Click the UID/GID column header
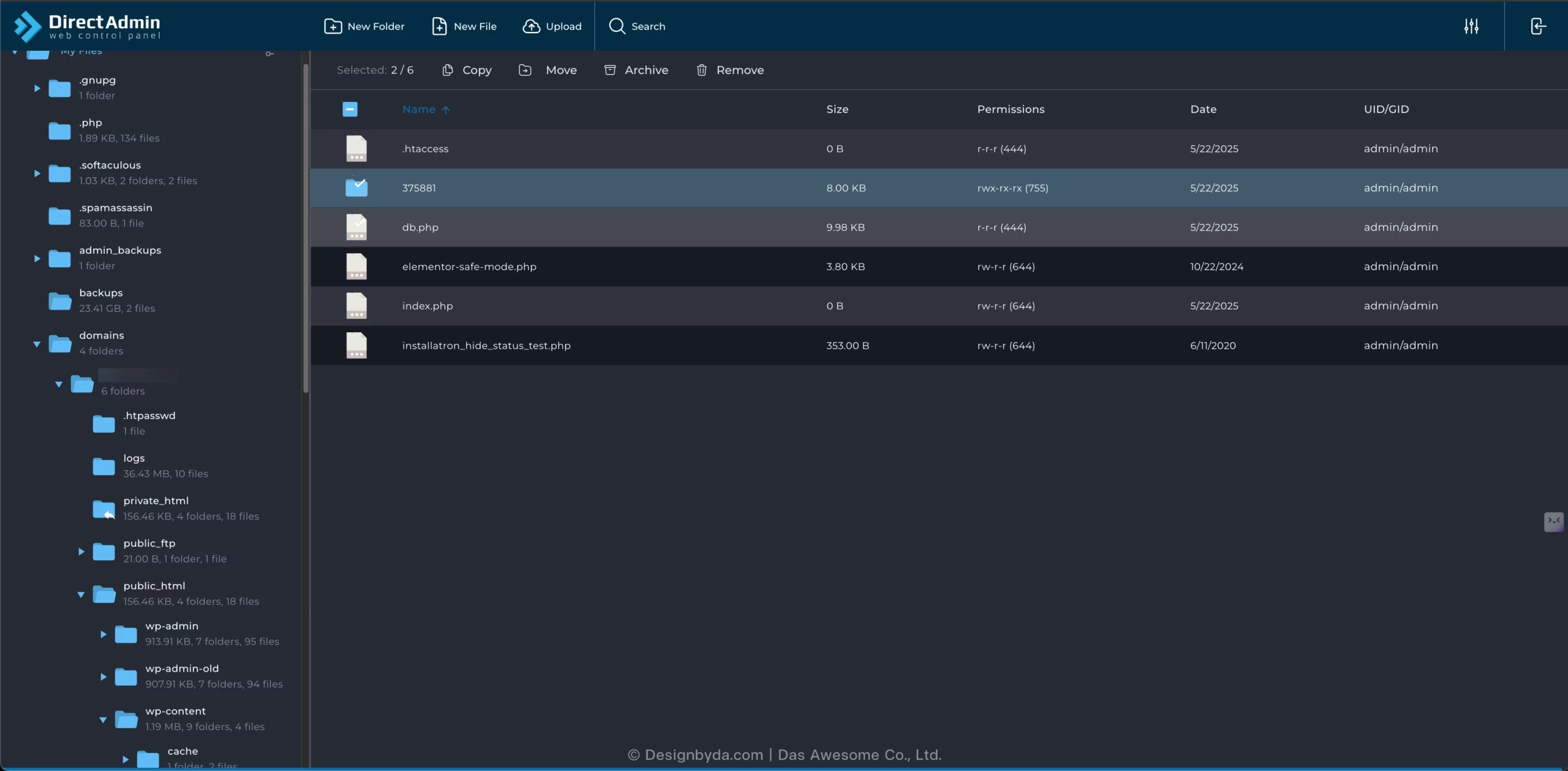Screen dimensions: 1568x771 coord(1386,109)
